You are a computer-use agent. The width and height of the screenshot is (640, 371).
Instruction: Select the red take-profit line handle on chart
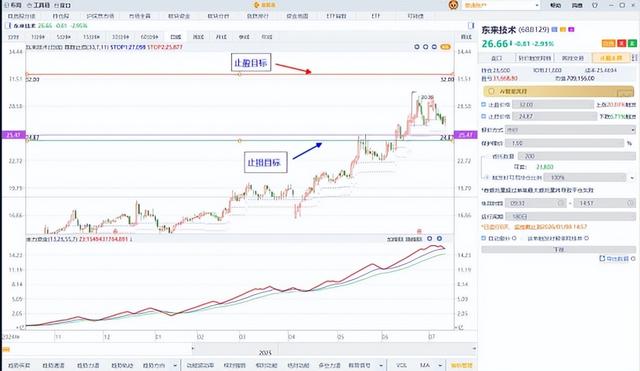[240, 74]
